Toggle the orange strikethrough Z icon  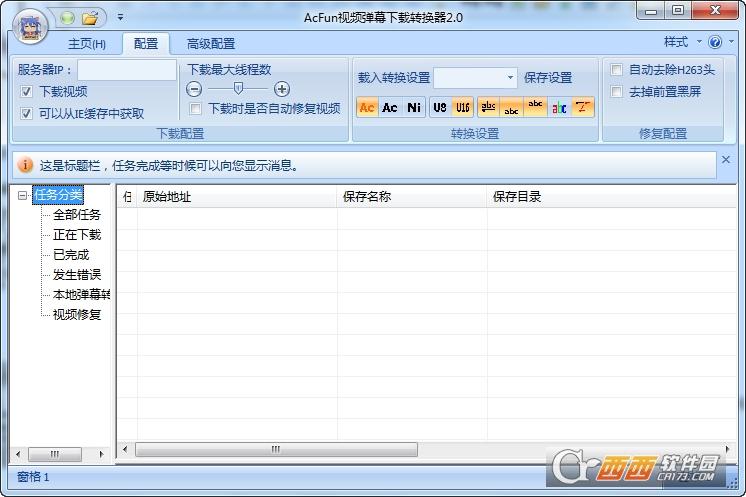click(x=582, y=107)
